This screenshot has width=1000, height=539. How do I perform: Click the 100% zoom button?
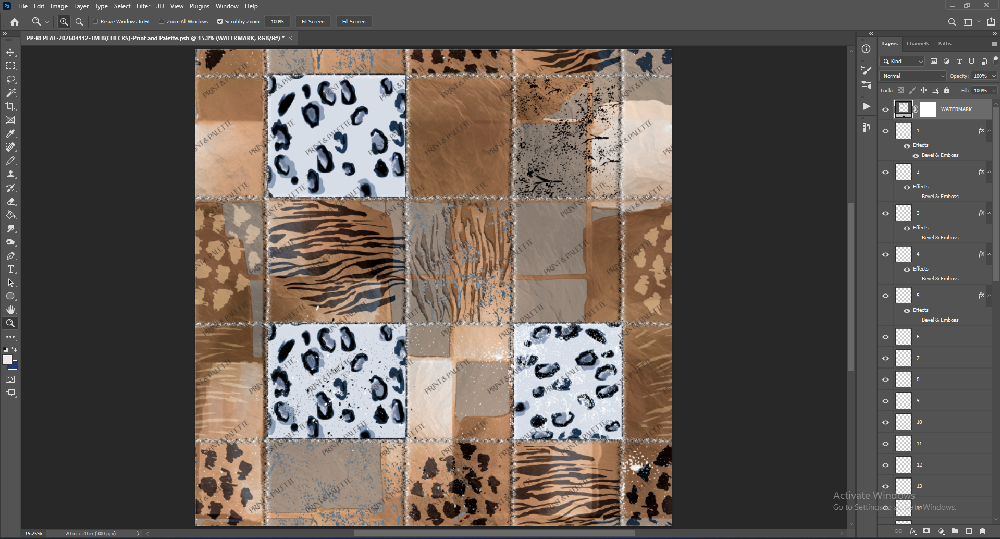277,22
